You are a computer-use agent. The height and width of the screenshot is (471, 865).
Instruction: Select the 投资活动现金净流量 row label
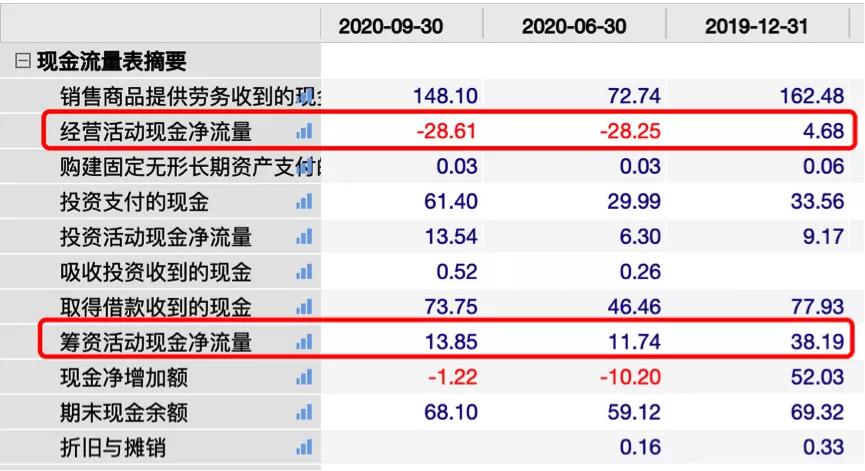click(156, 237)
